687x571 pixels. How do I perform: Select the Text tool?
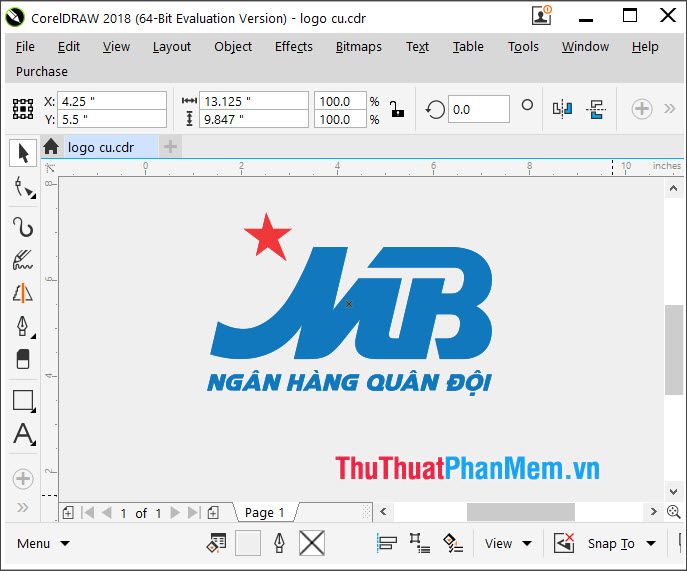(24, 434)
